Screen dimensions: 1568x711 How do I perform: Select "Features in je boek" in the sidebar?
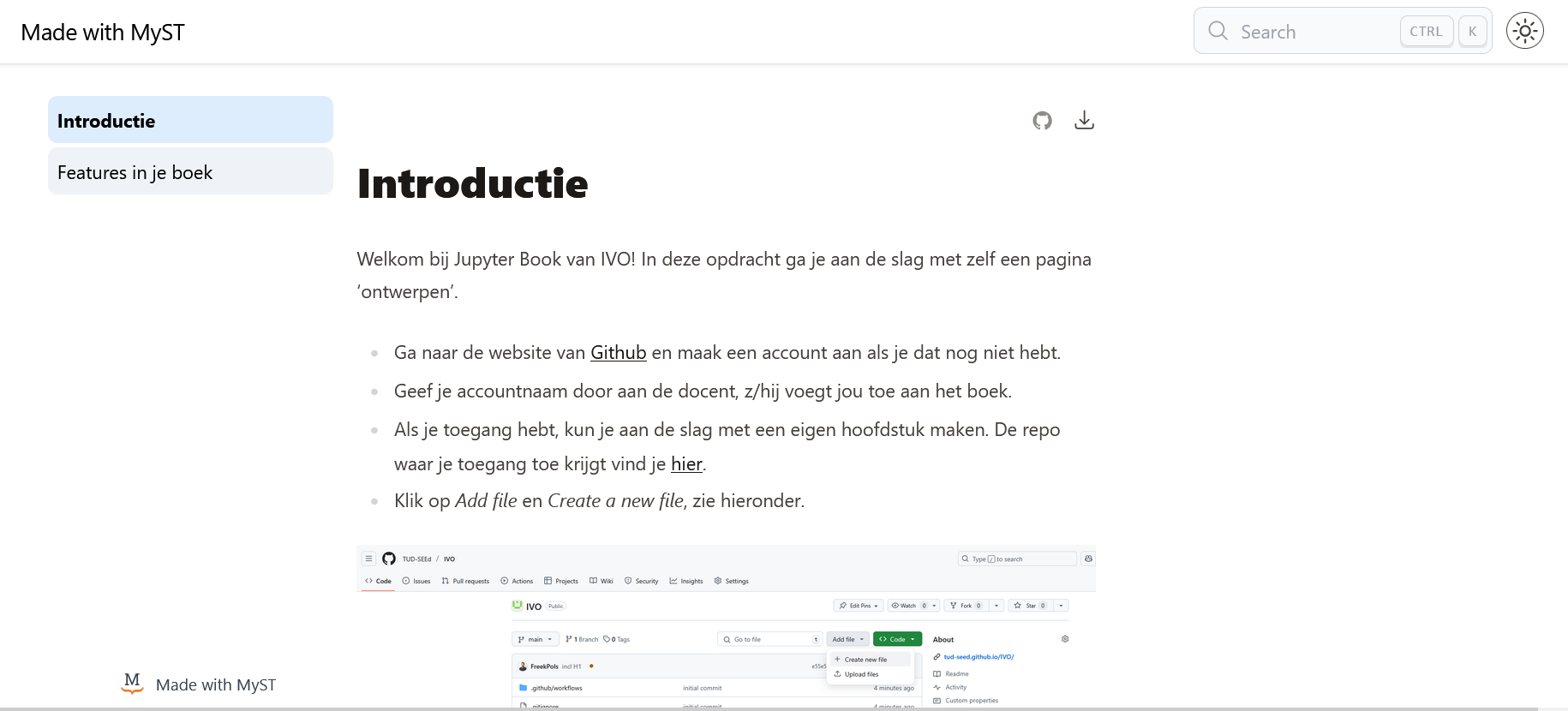pos(135,171)
